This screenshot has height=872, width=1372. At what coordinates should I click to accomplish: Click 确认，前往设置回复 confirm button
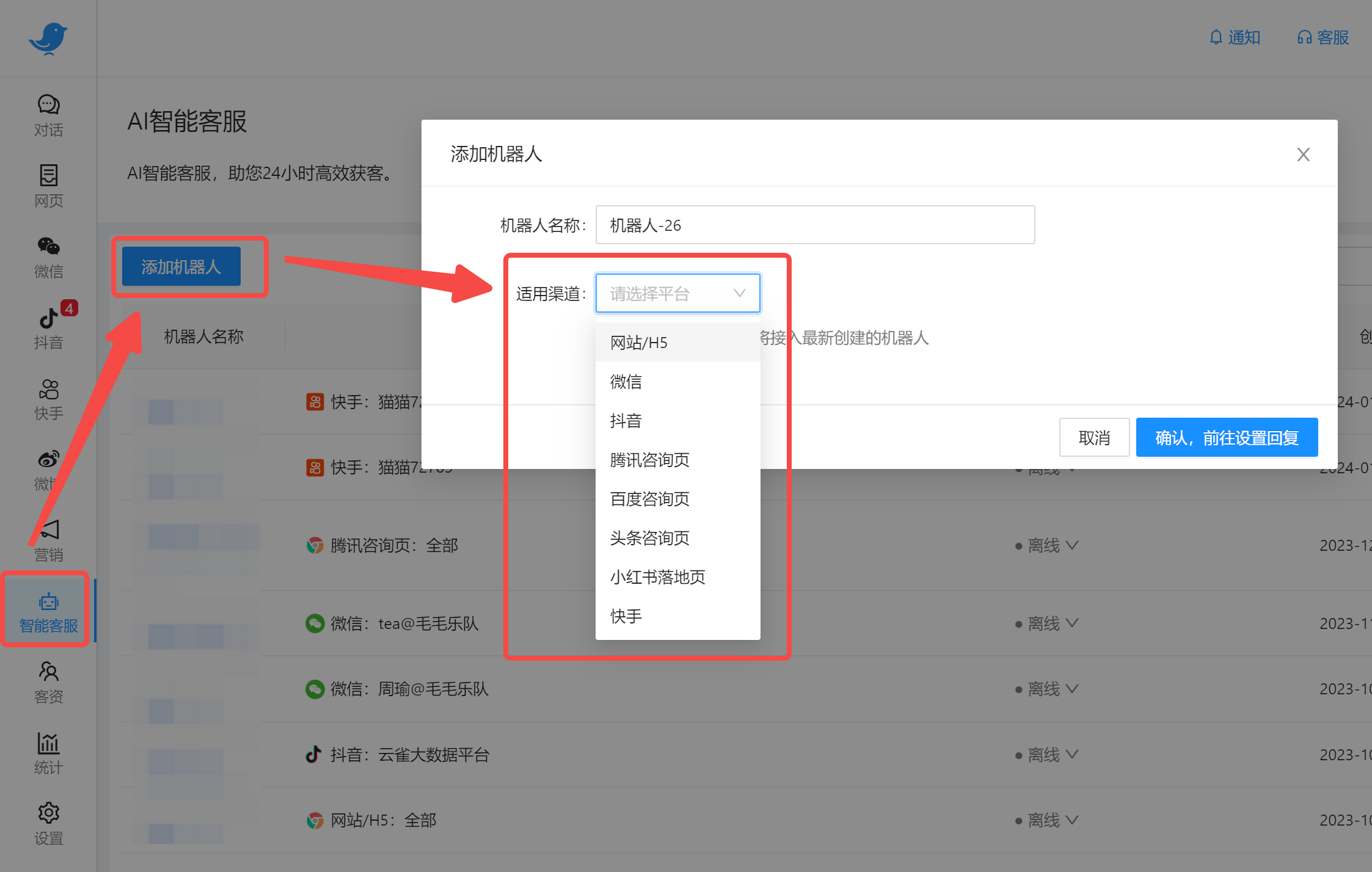click(x=1227, y=437)
